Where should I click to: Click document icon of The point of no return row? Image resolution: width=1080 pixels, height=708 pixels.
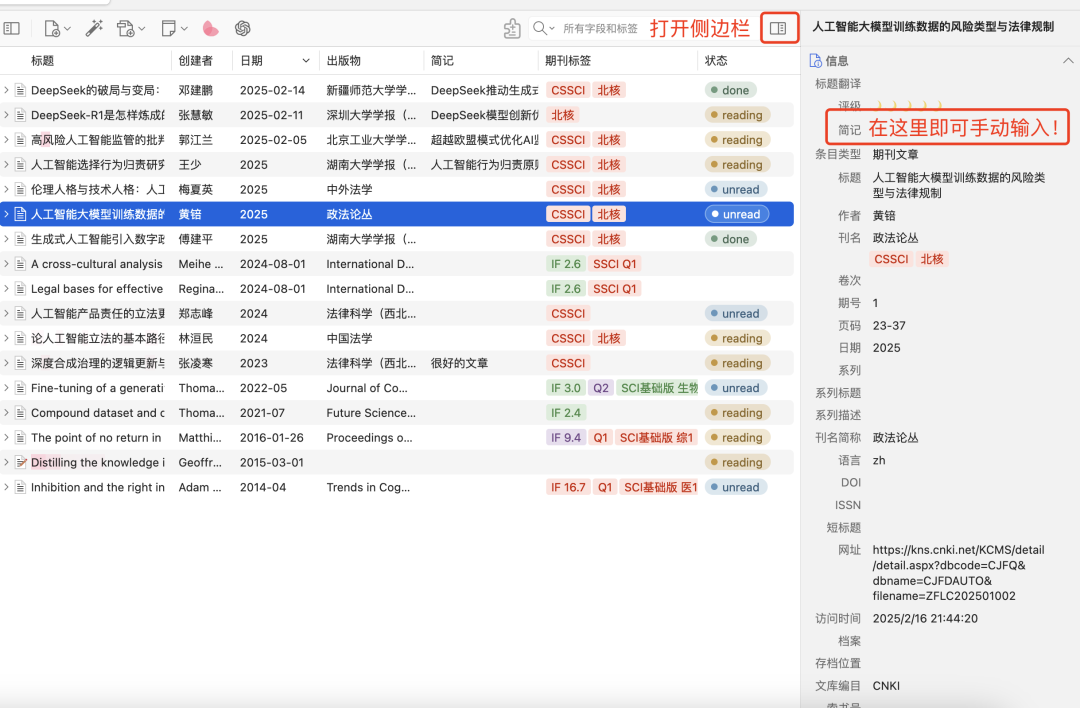click(21, 437)
